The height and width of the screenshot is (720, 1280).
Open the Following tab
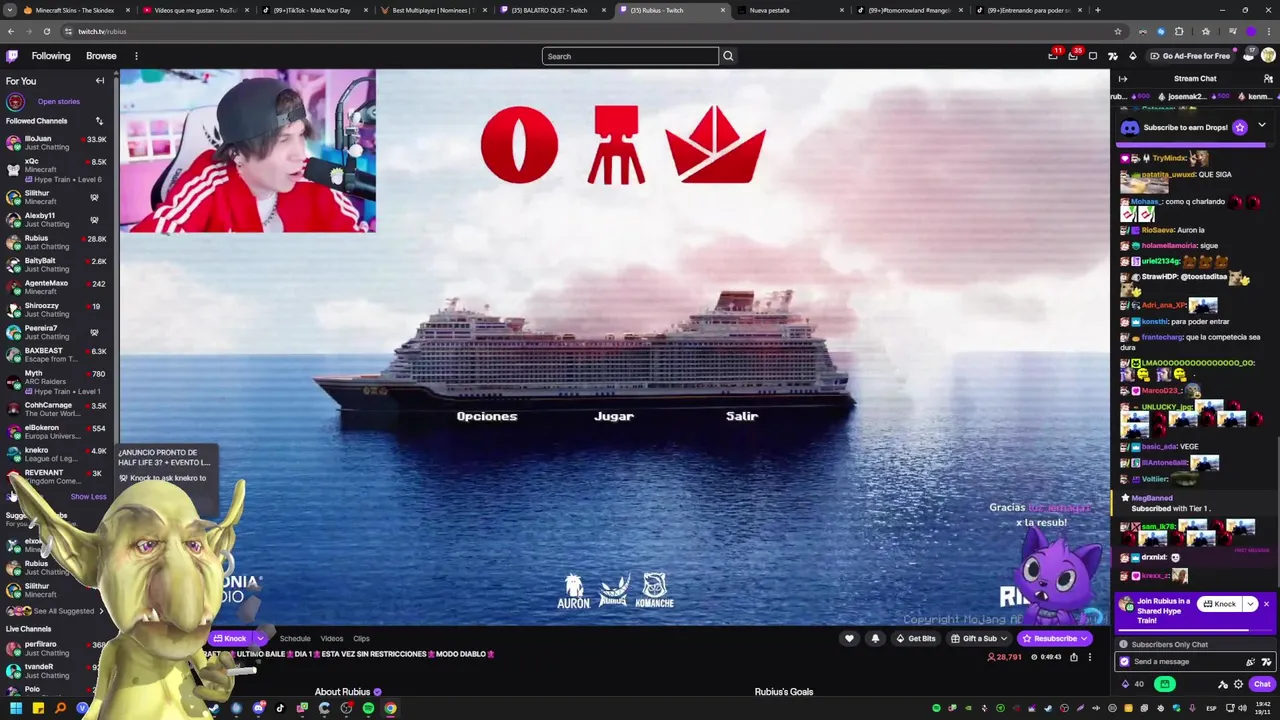[x=51, y=56]
